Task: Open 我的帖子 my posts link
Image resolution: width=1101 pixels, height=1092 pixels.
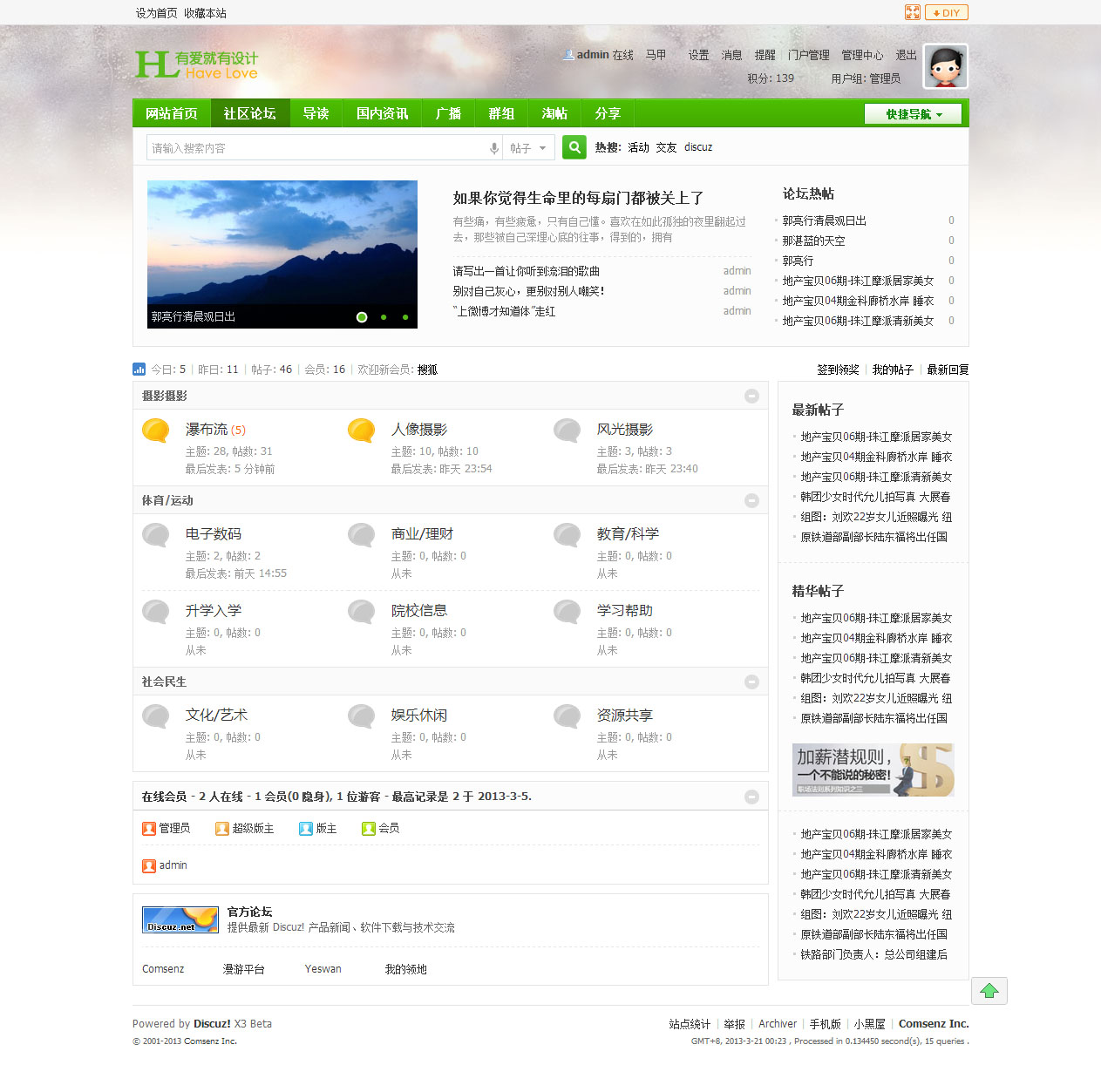Action: click(x=893, y=370)
